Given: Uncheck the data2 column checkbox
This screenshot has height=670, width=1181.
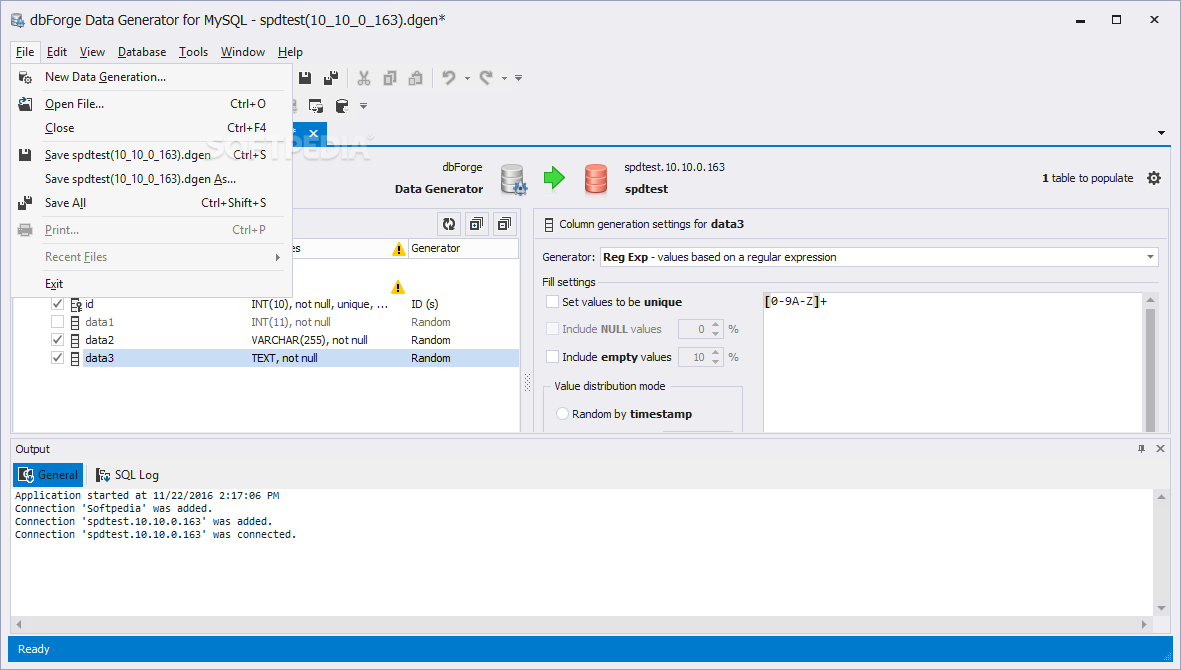Looking at the screenshot, I should coord(57,340).
